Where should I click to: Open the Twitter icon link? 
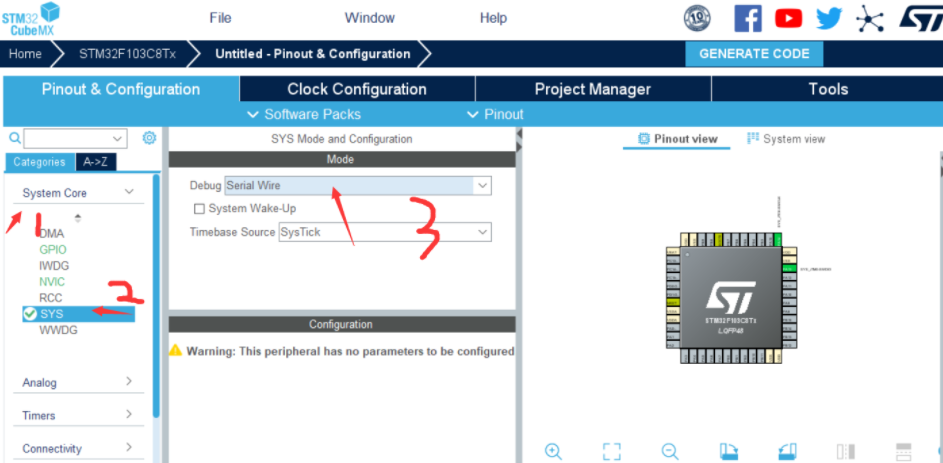(829, 19)
